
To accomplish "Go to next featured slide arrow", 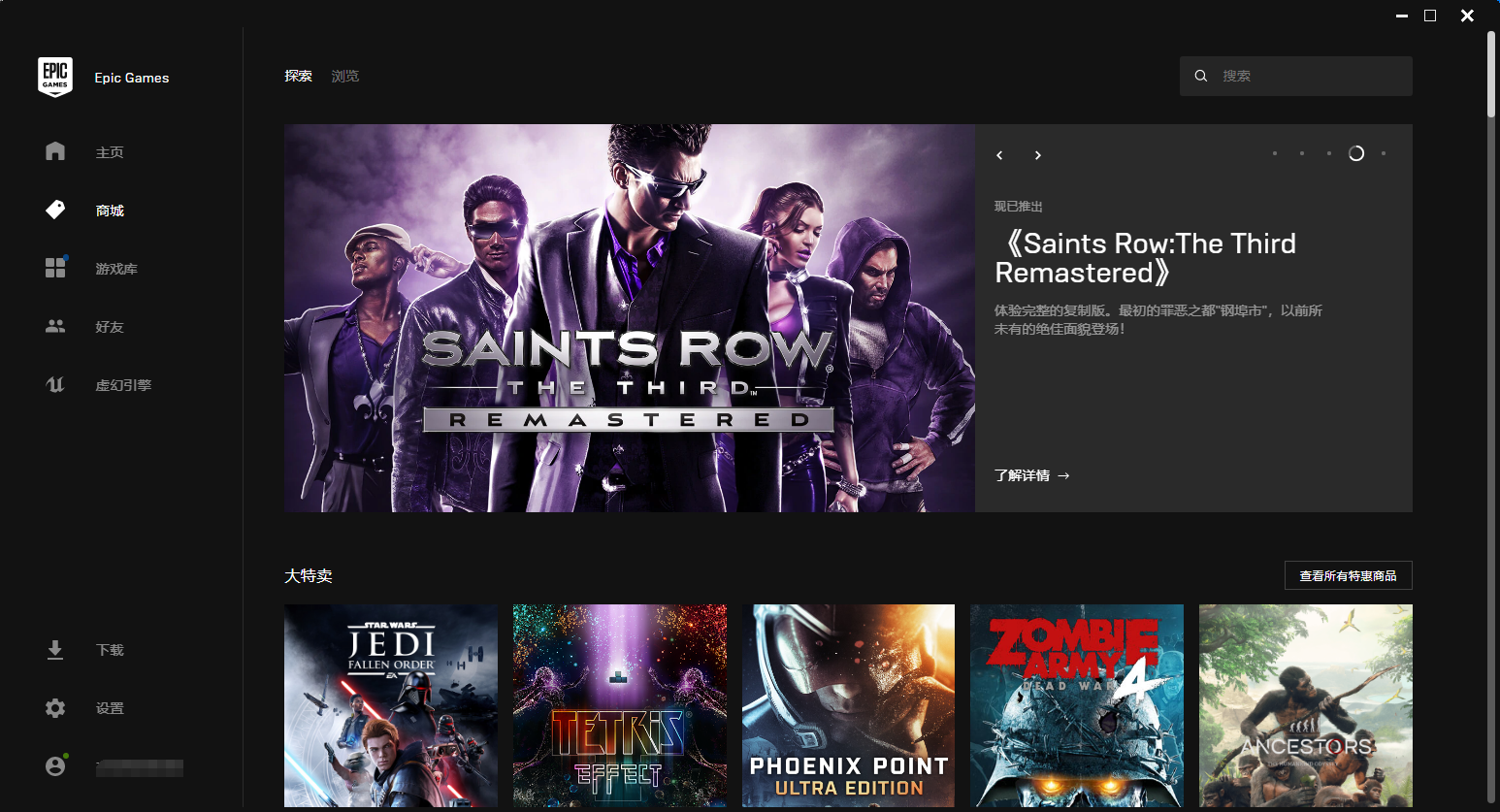I will pos(1038,155).
